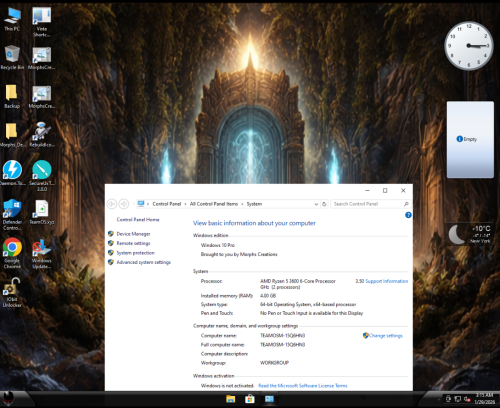This screenshot has height=408, width=500.
Task: Open Remote settings link
Action: [133, 243]
